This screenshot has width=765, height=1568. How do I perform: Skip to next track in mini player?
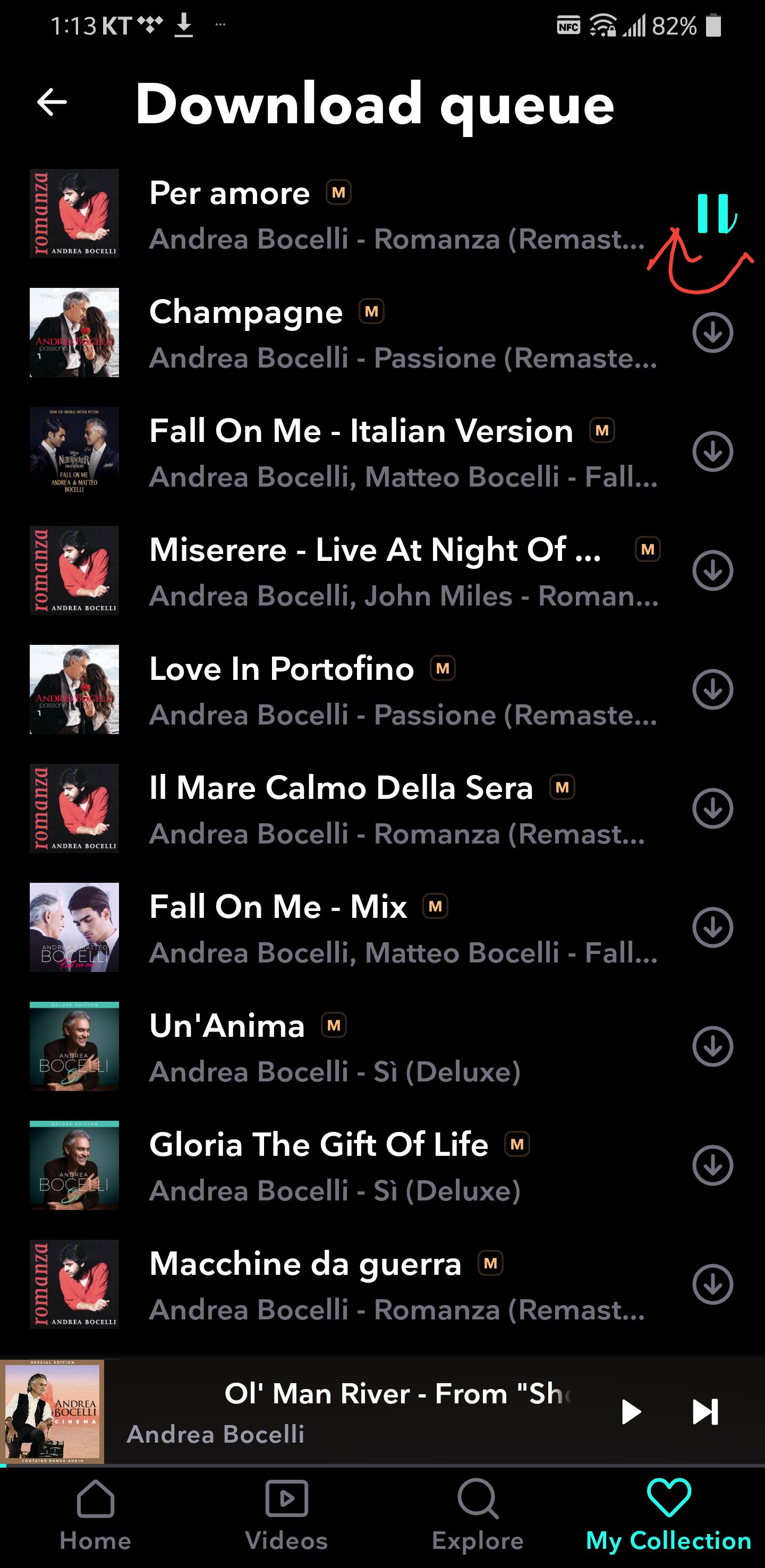coord(705,1412)
